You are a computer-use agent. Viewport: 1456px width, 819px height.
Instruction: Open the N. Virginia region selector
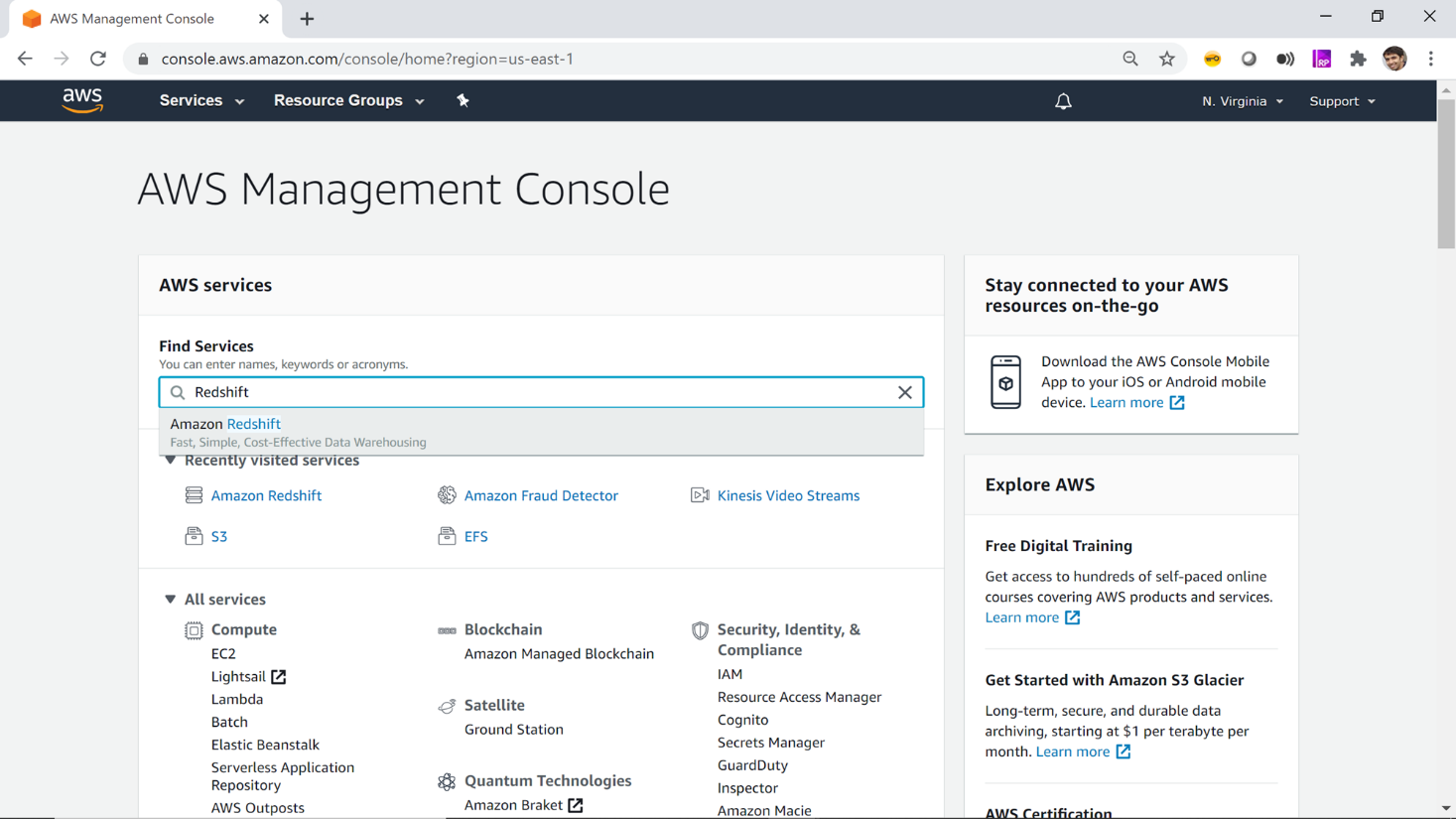[x=1242, y=101]
